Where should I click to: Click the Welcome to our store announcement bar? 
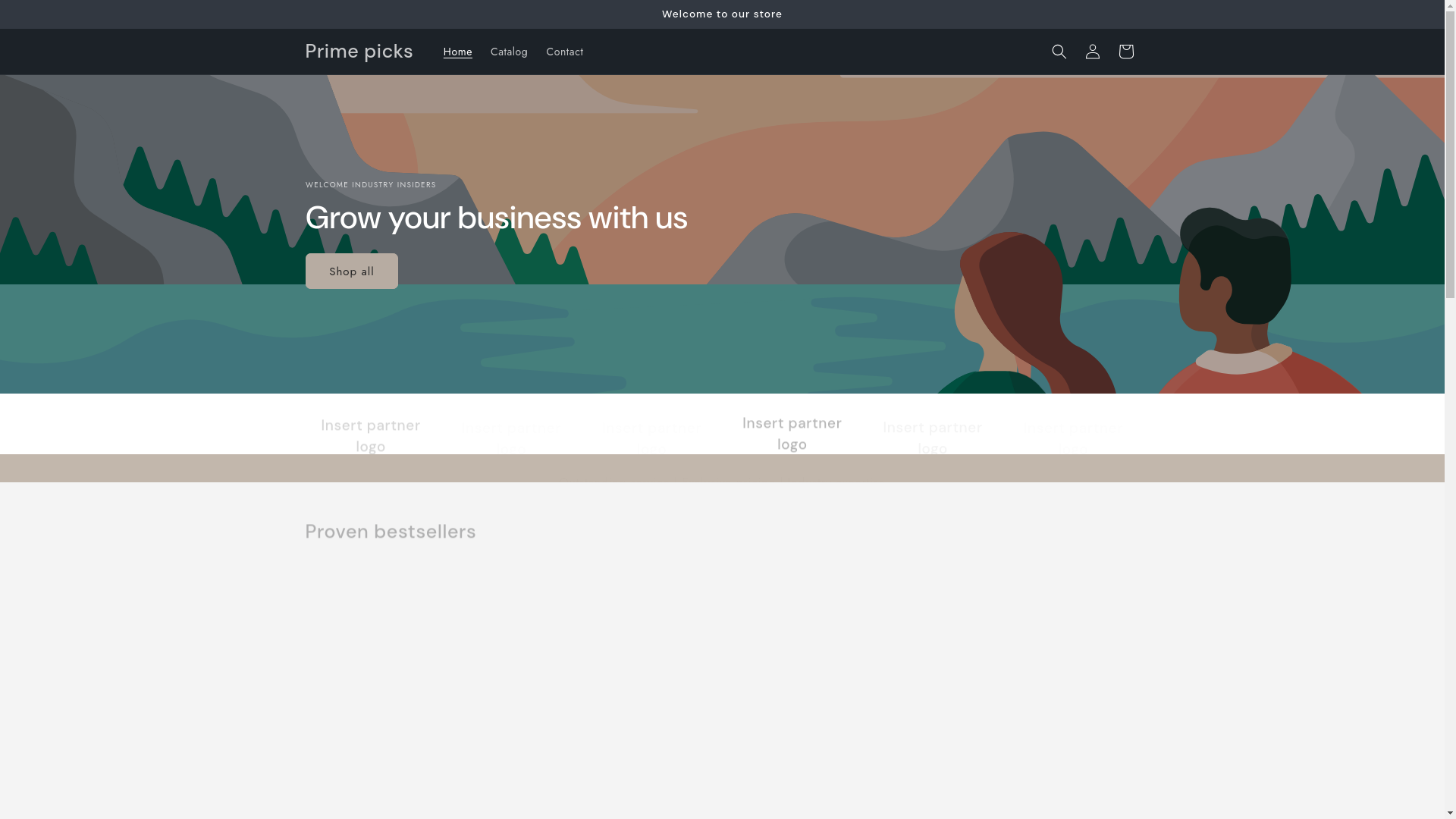pos(721,14)
